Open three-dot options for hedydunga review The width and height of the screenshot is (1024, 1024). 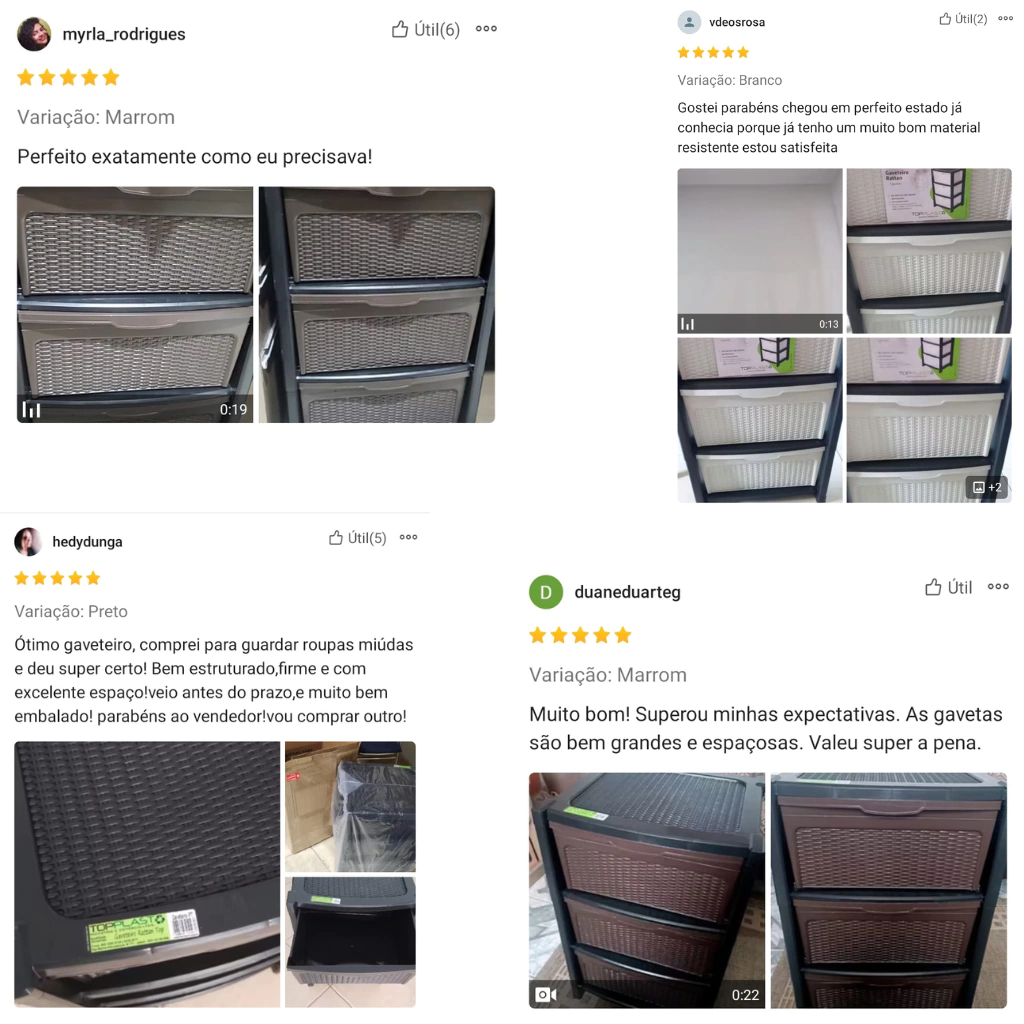pos(409,537)
